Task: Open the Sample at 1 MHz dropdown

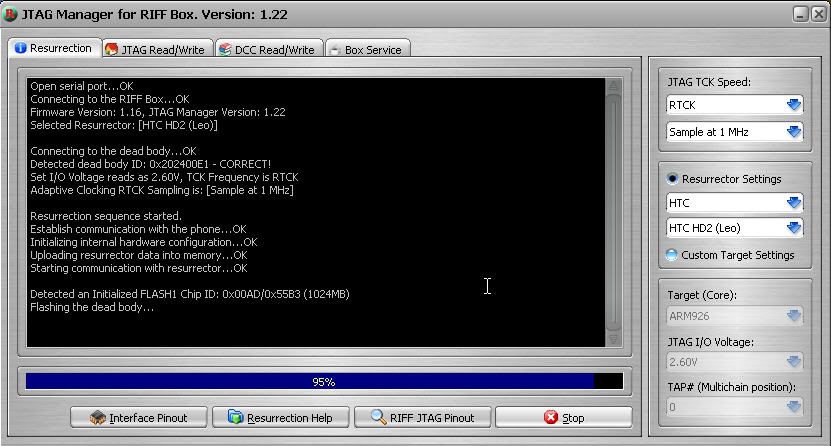Action: [x=734, y=132]
